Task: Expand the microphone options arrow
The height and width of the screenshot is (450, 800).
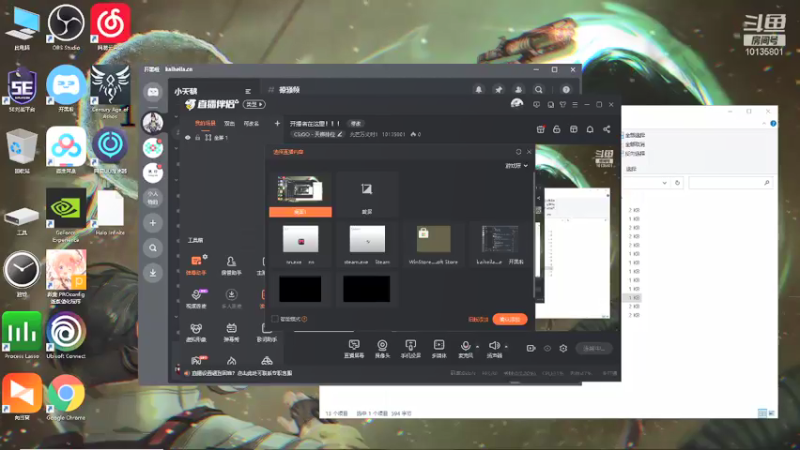Action: pos(478,346)
